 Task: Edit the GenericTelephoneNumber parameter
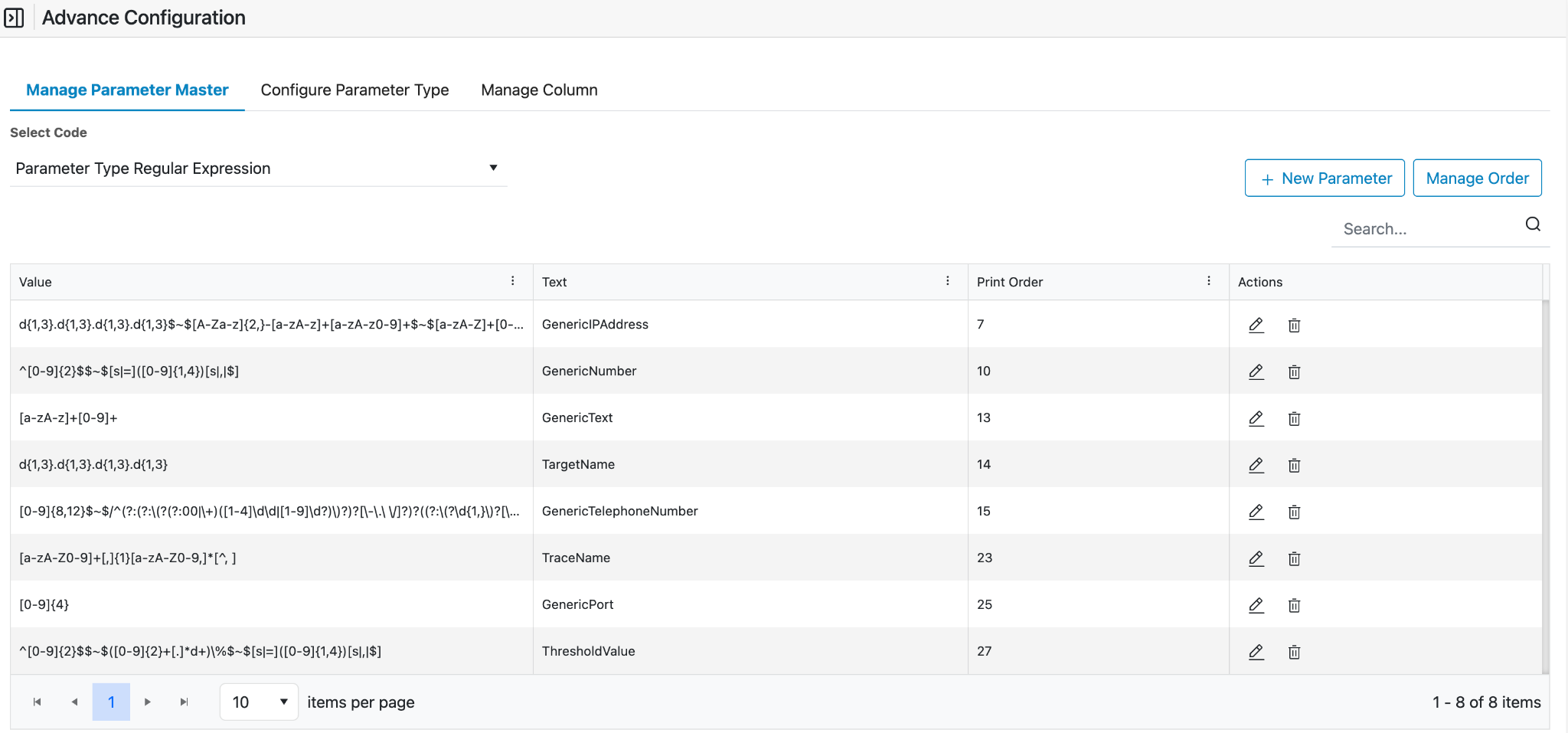click(x=1256, y=512)
